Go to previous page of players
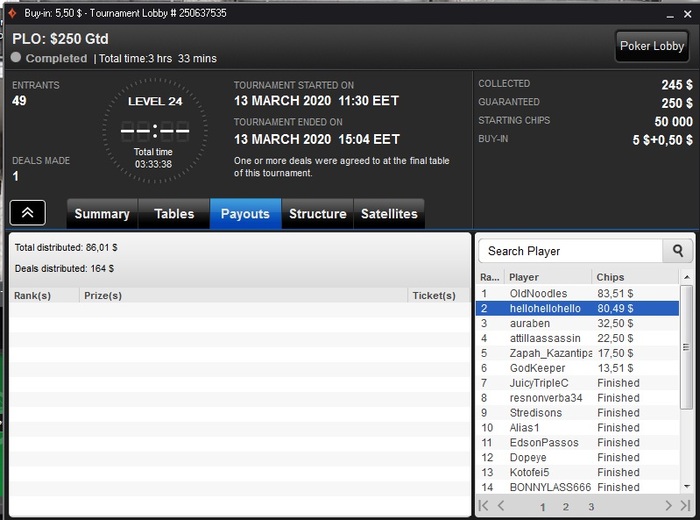 point(501,506)
